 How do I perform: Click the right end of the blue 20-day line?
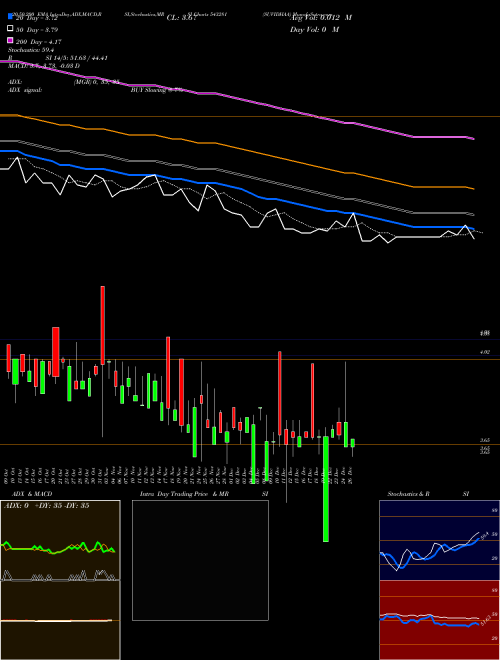click(x=473, y=229)
